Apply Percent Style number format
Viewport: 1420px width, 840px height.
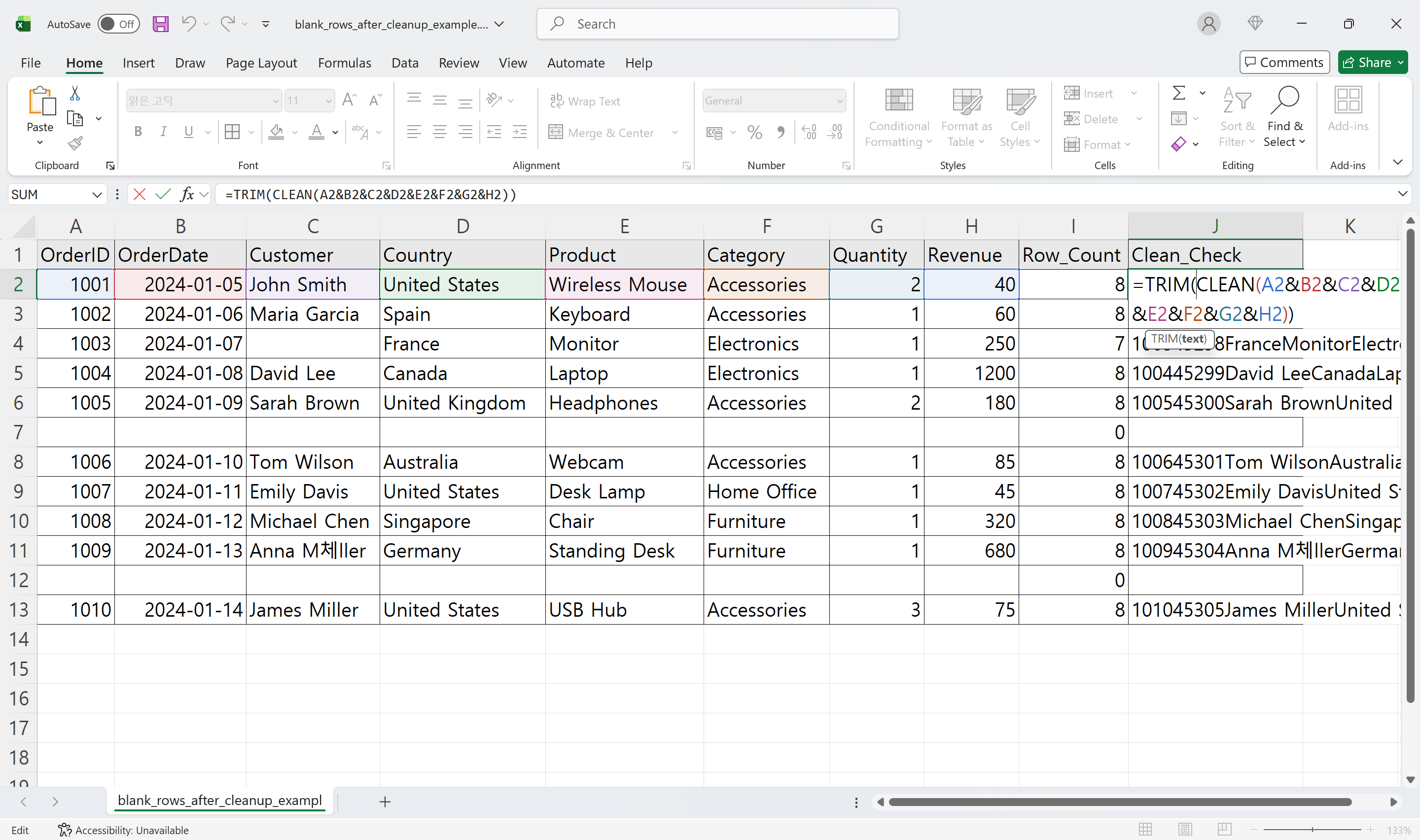tap(753, 132)
